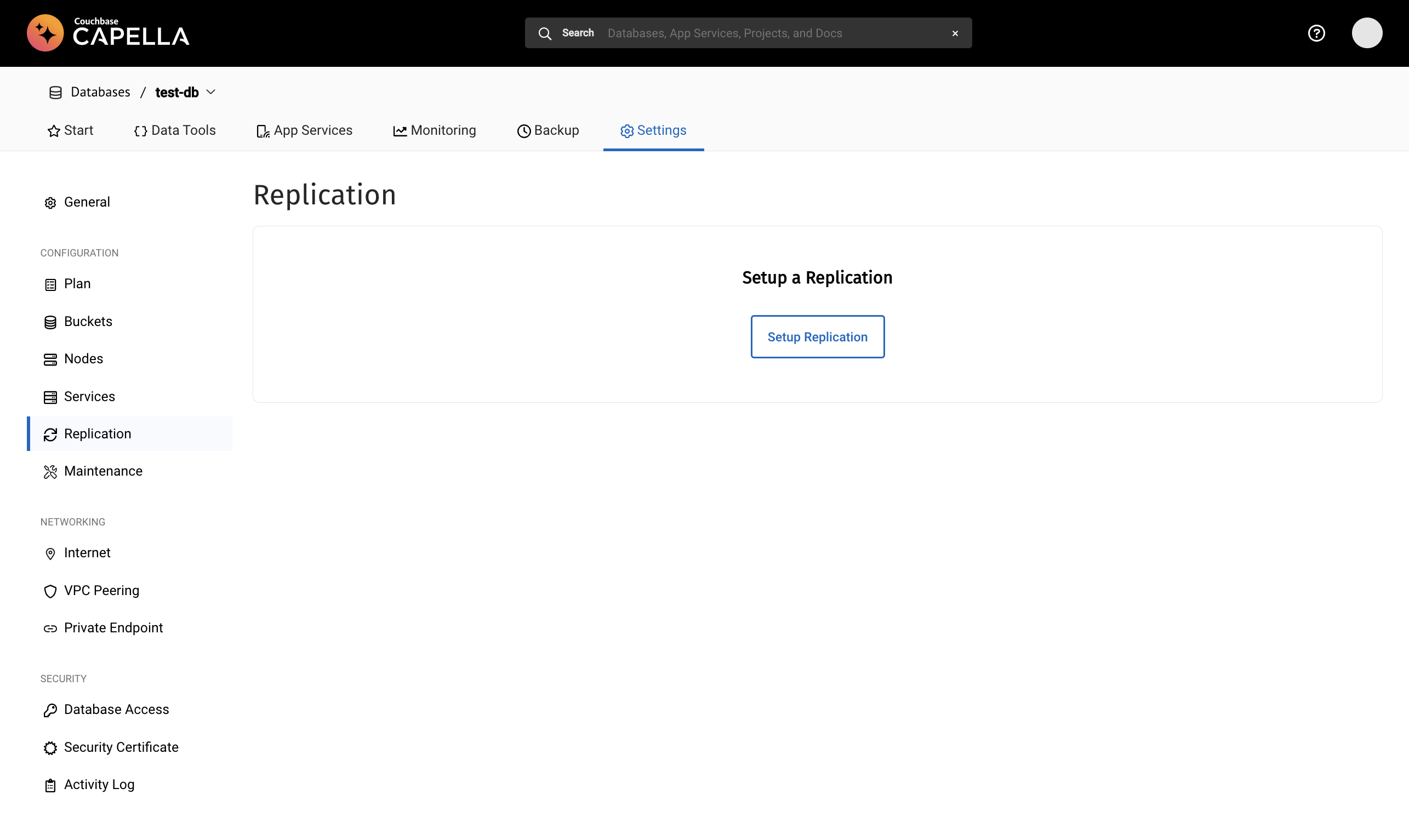The image size is (1409, 840).
Task: Open the Data Tools section
Action: (x=174, y=130)
